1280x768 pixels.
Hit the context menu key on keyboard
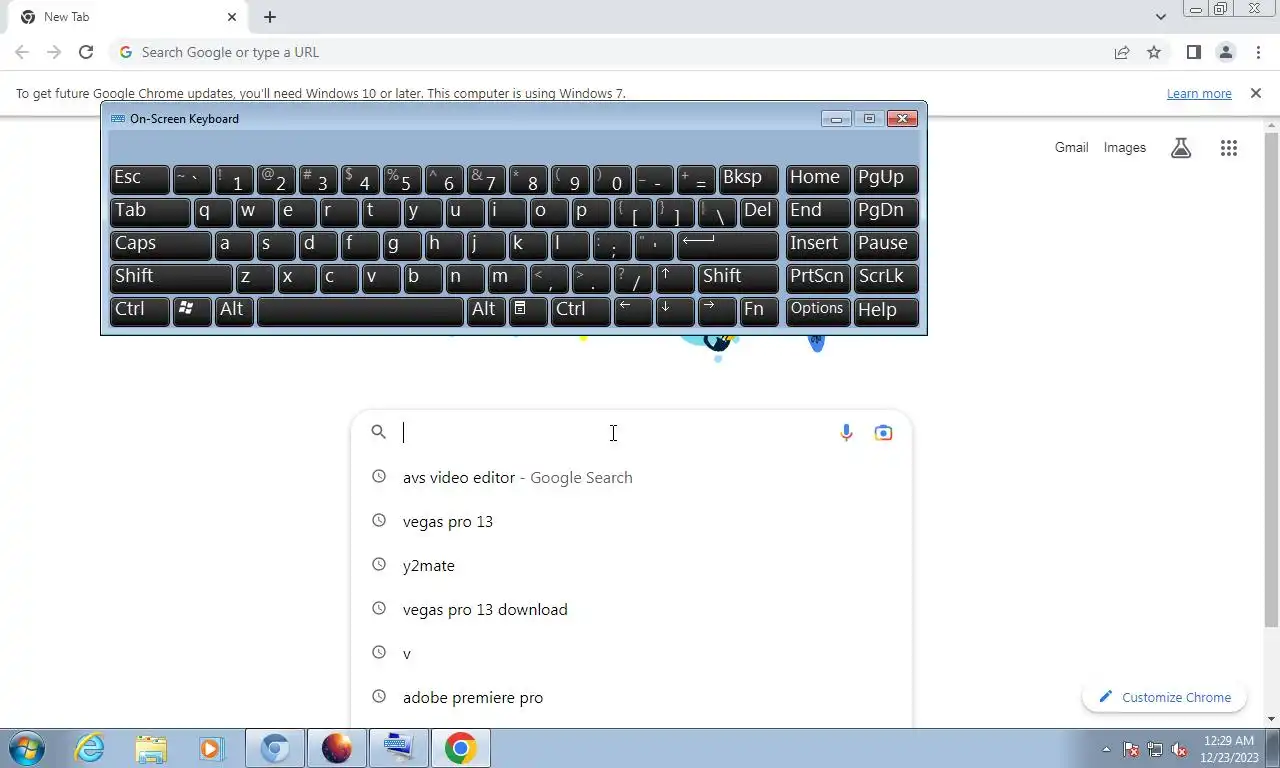pyautogui.click(x=528, y=311)
